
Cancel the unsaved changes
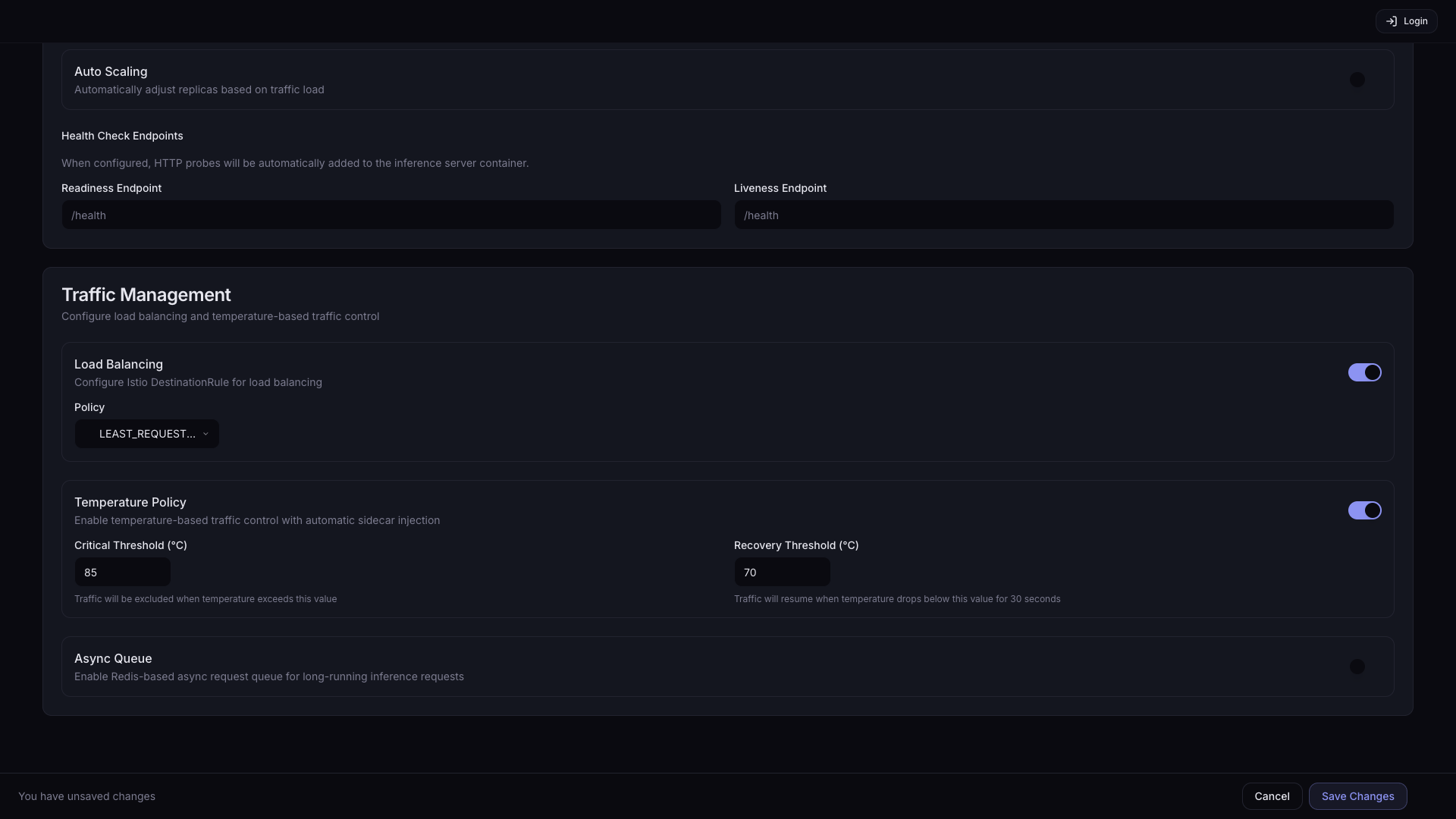point(1272,796)
